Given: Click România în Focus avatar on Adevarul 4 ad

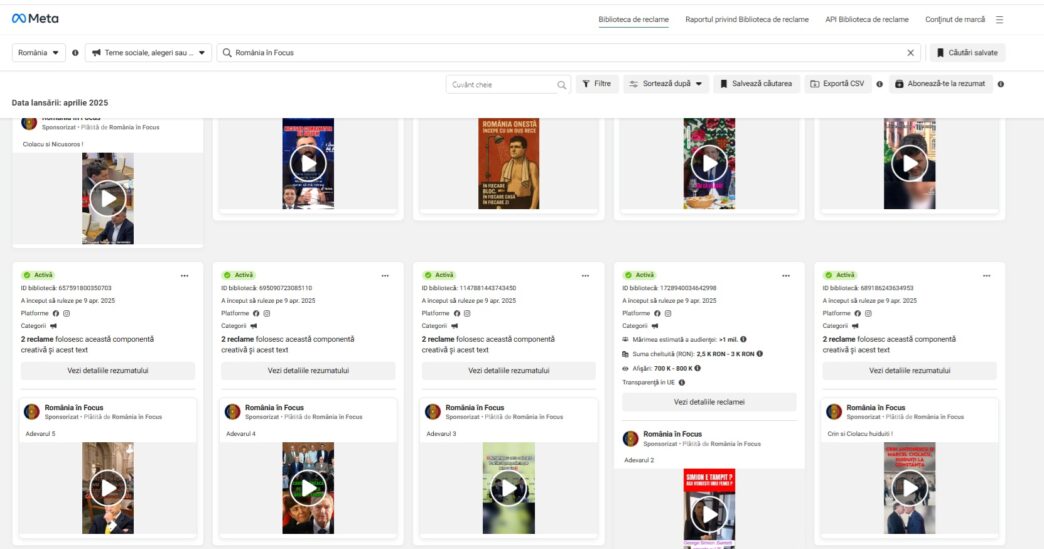Looking at the screenshot, I should pos(232,412).
